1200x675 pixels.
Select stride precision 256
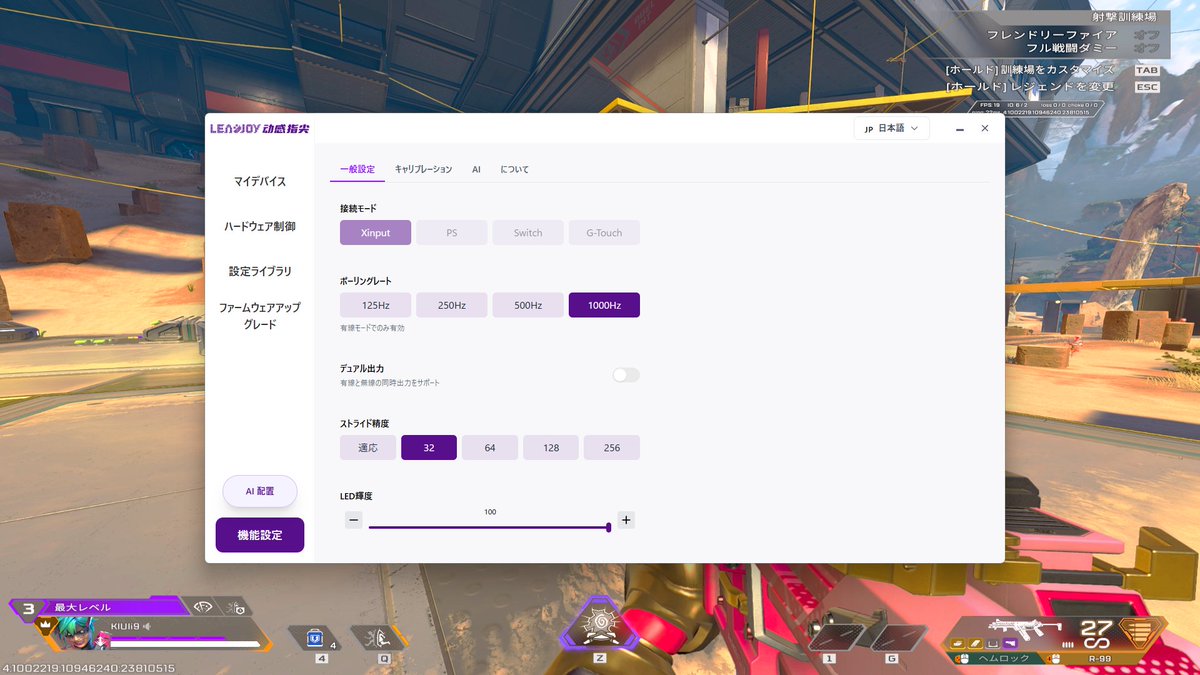(x=612, y=448)
